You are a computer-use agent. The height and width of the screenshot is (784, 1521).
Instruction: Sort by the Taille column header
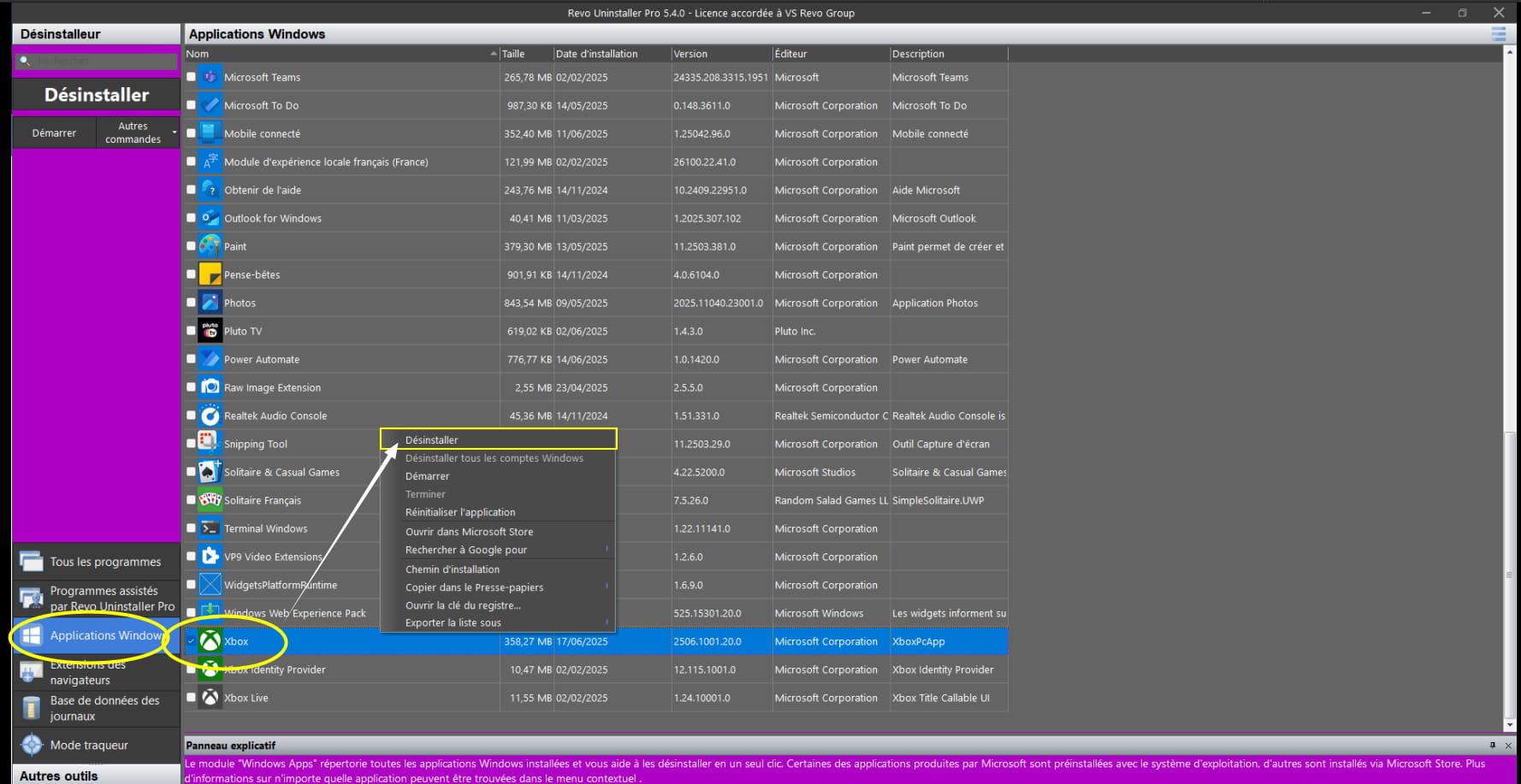[x=526, y=54]
